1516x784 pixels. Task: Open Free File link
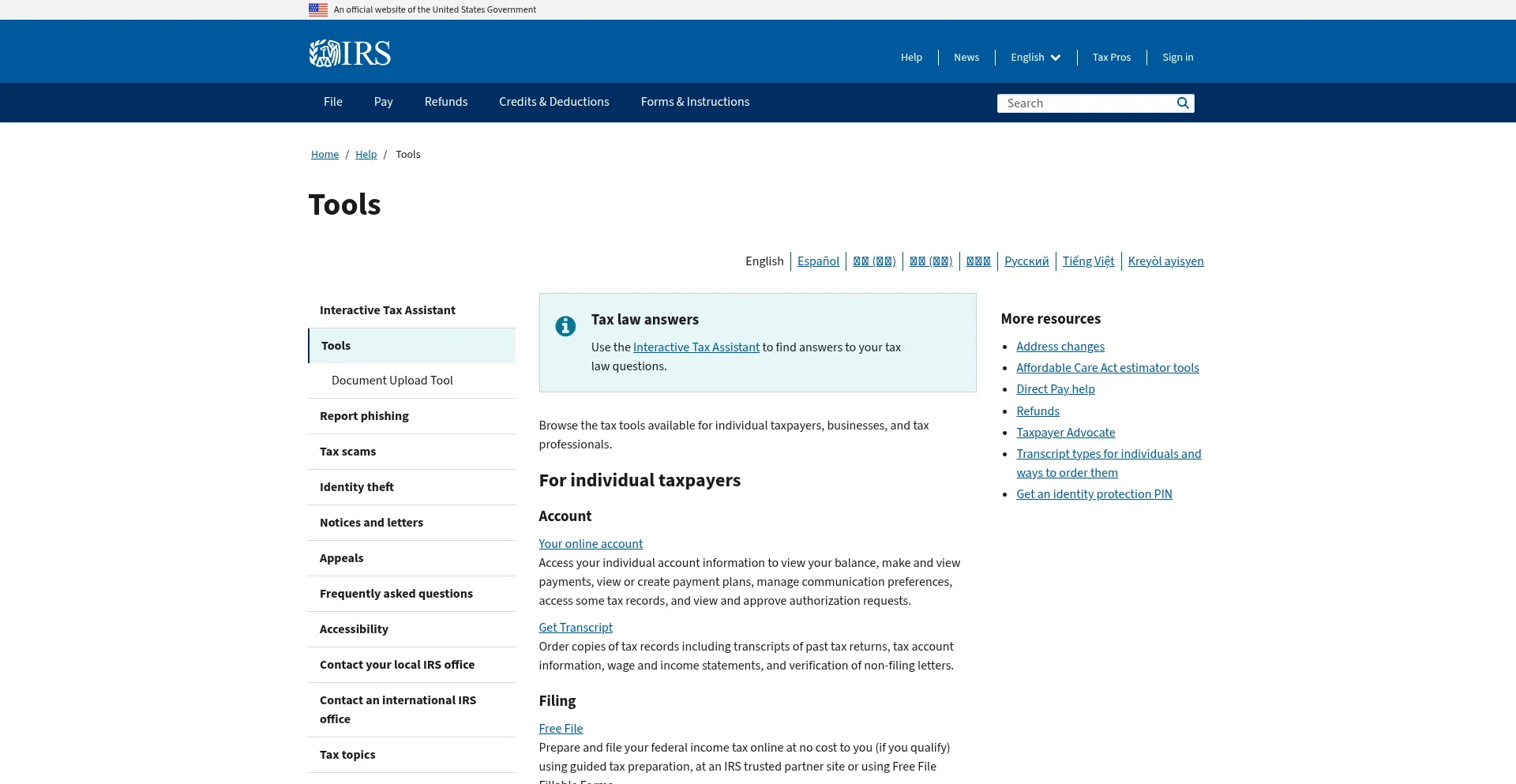tap(561, 729)
